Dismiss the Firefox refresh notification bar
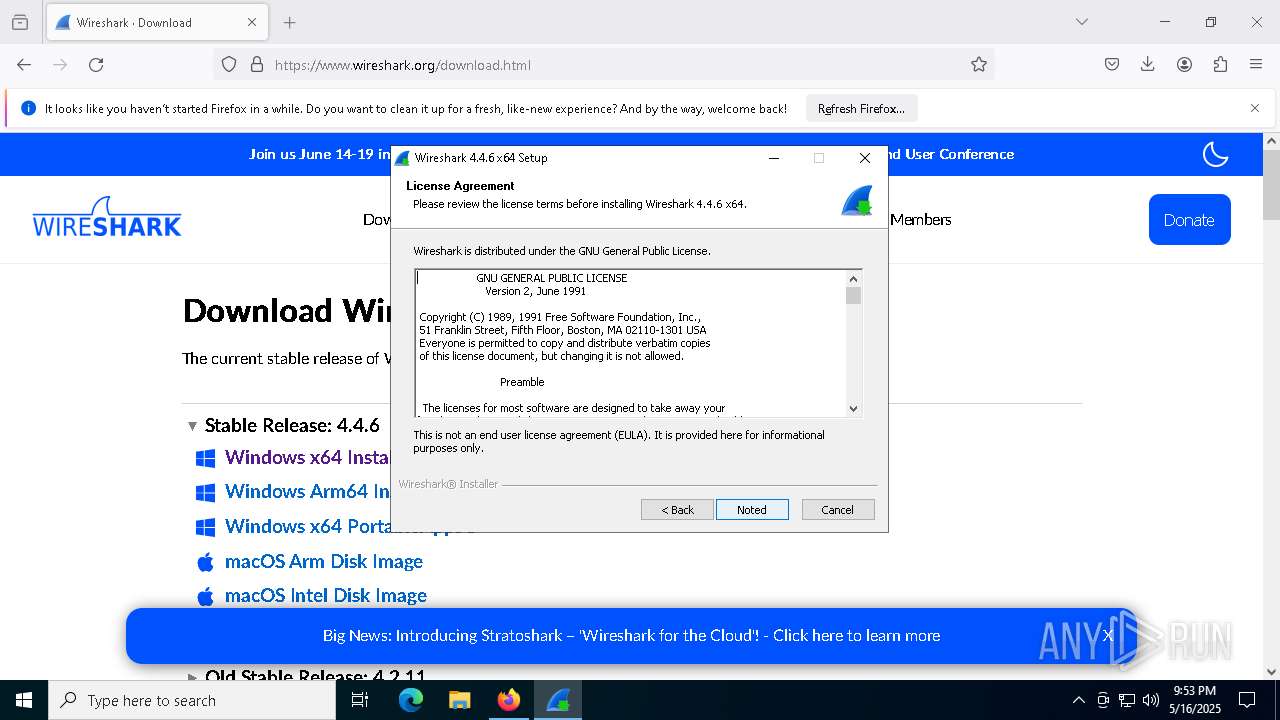This screenshot has width=1280, height=720. [x=1255, y=108]
